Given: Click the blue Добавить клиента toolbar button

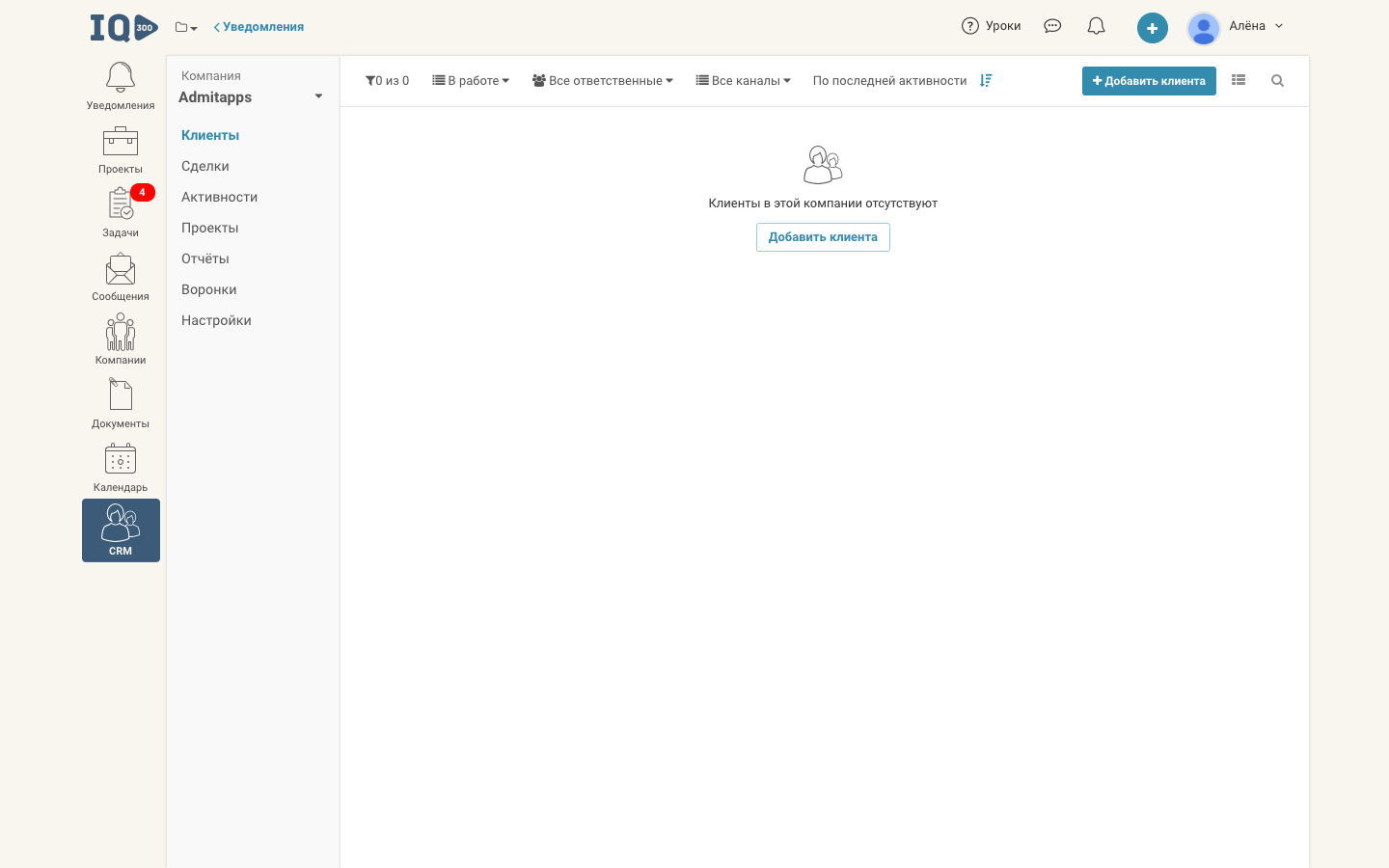Looking at the screenshot, I should point(1149,81).
